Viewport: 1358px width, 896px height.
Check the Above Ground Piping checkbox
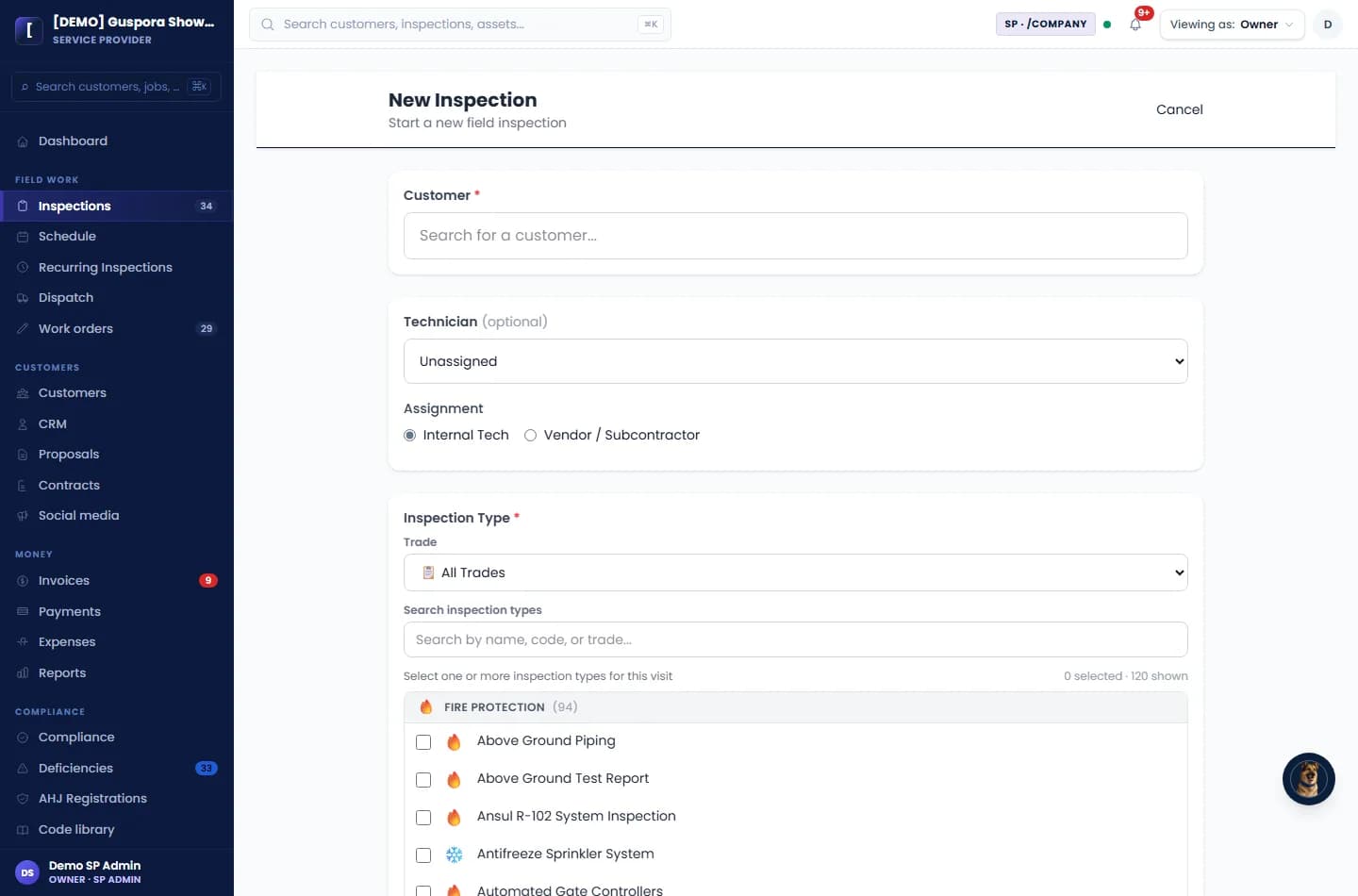[423, 742]
